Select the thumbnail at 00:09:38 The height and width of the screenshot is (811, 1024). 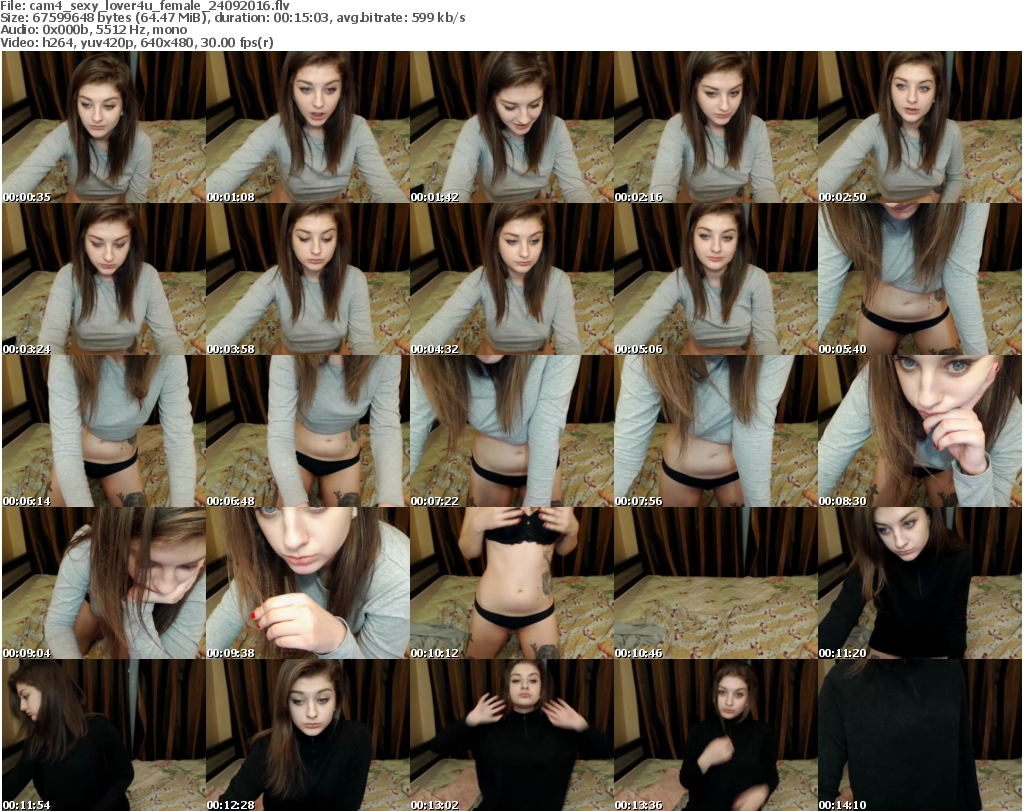(307, 584)
